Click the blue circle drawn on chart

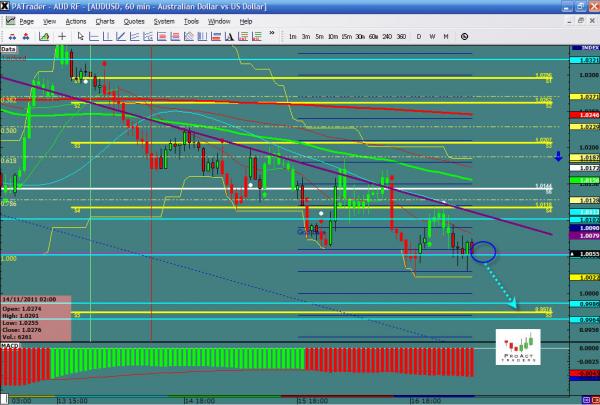tap(482, 252)
